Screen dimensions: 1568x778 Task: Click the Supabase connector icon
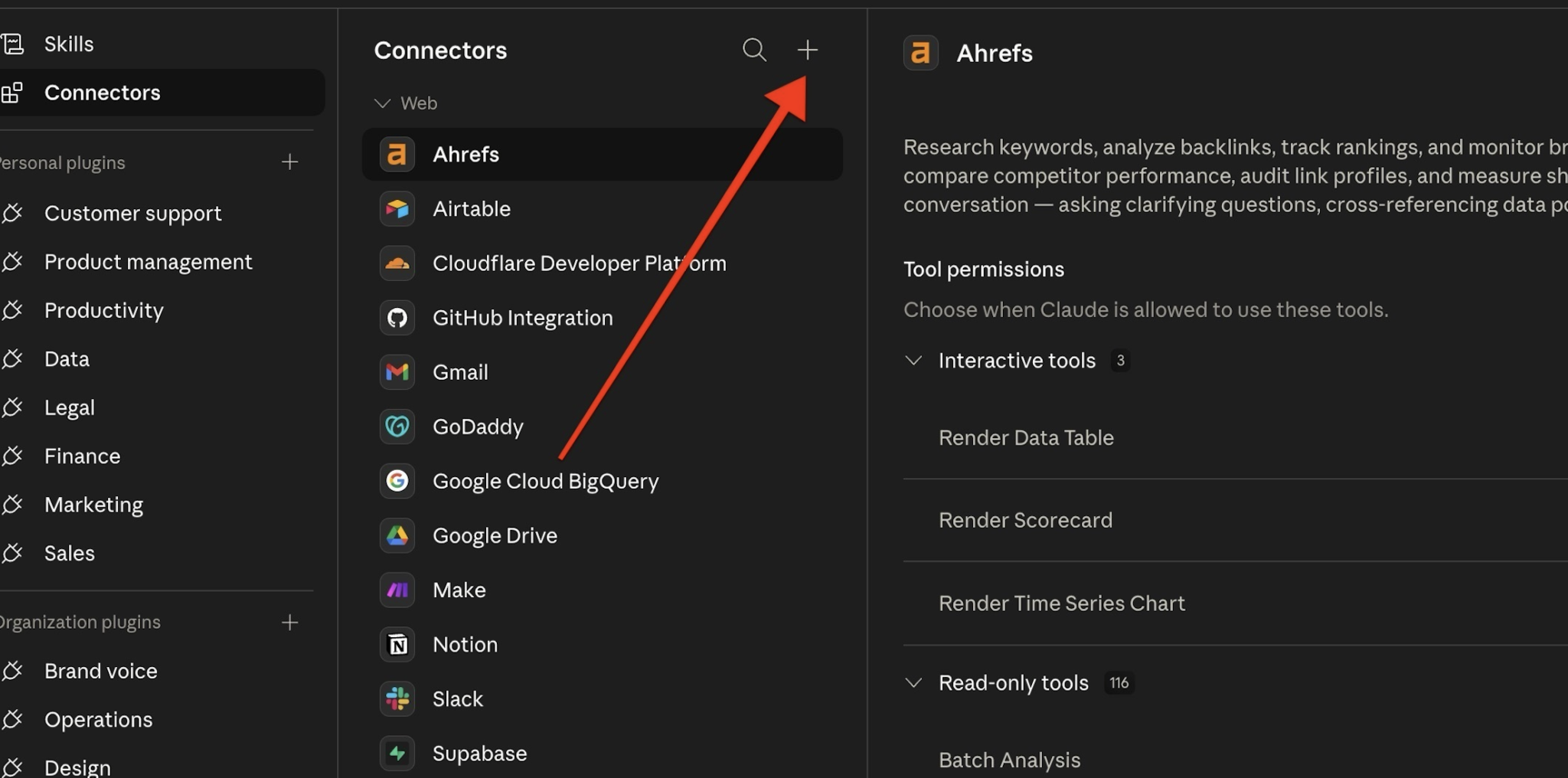[x=397, y=753]
